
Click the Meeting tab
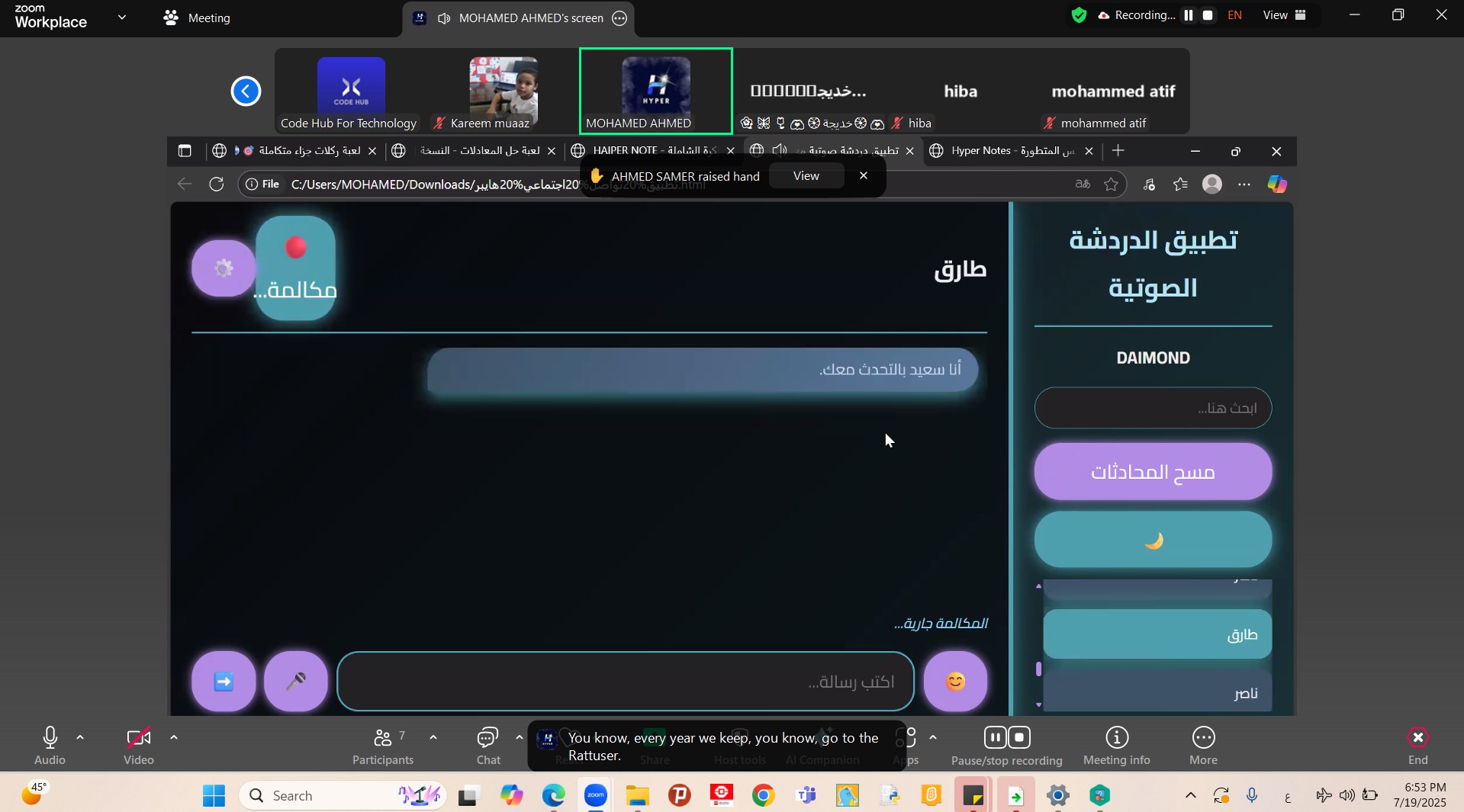coord(197,18)
